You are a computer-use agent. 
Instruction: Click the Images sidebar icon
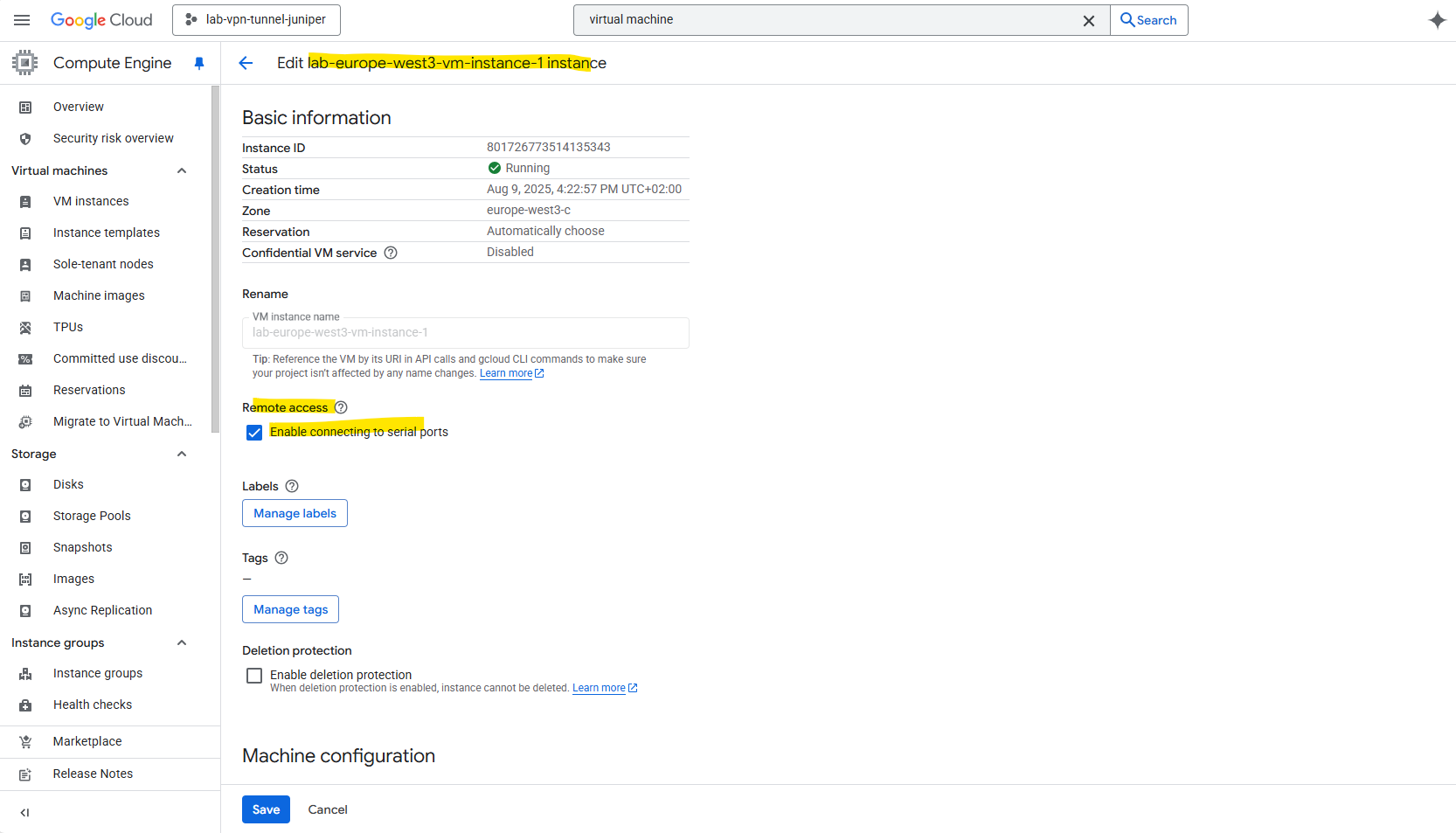tap(25, 580)
